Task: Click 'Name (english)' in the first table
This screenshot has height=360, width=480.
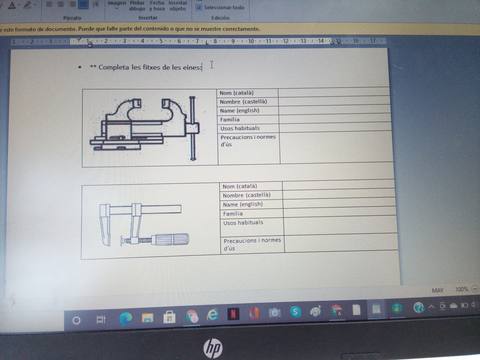Action: coord(239,110)
